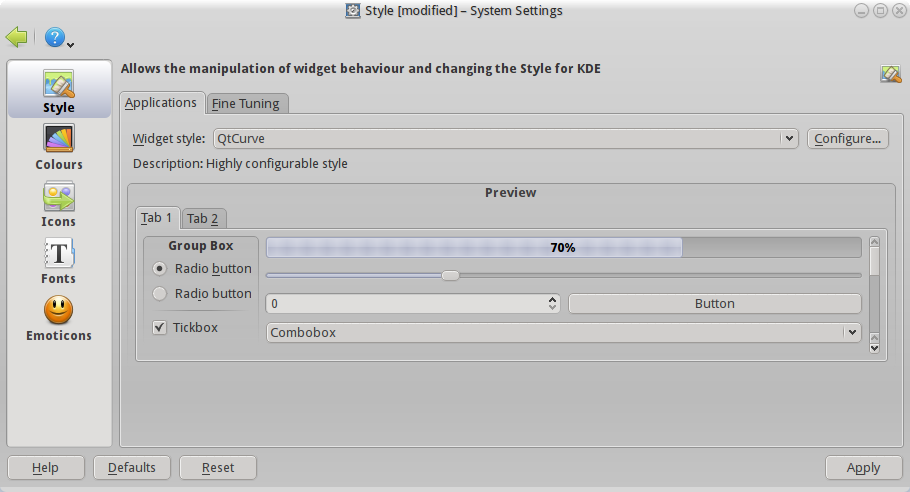Expand the help menu arrow beside question mark
910x492 pixels.
[x=70, y=45]
